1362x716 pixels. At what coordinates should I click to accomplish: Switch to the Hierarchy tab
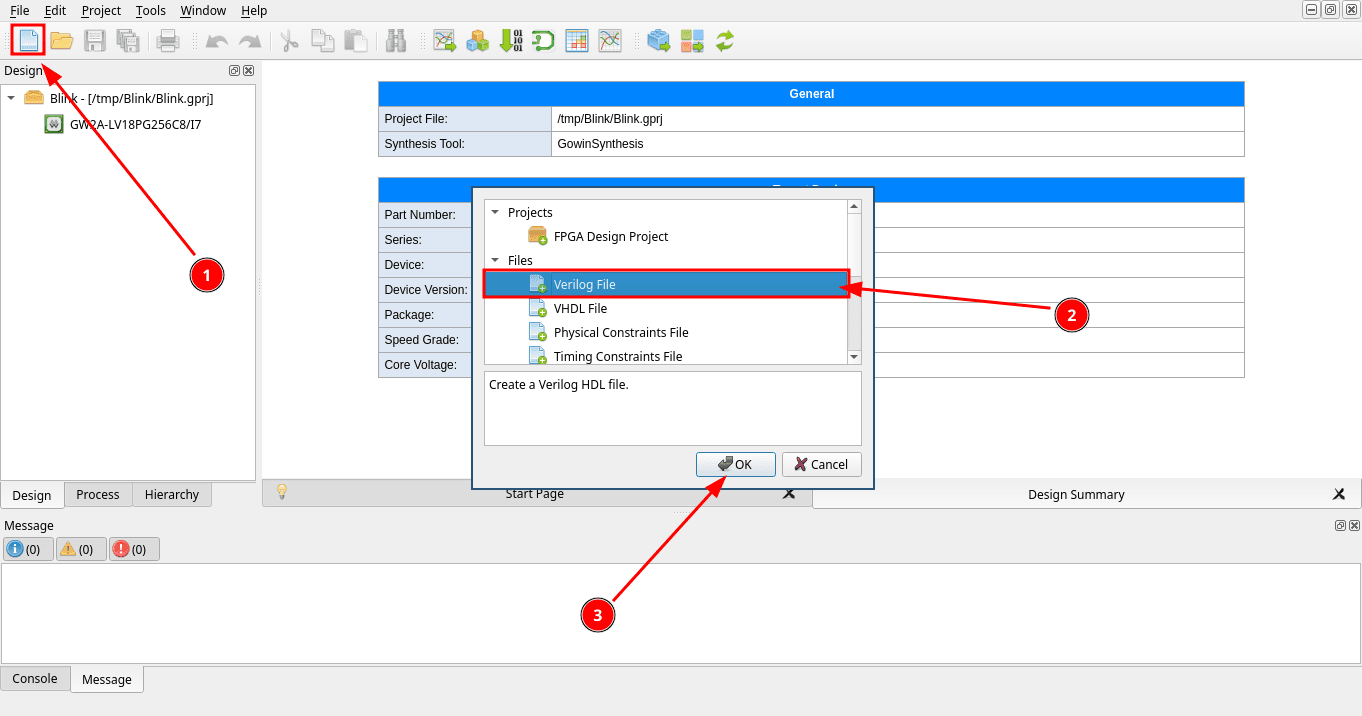(x=171, y=494)
